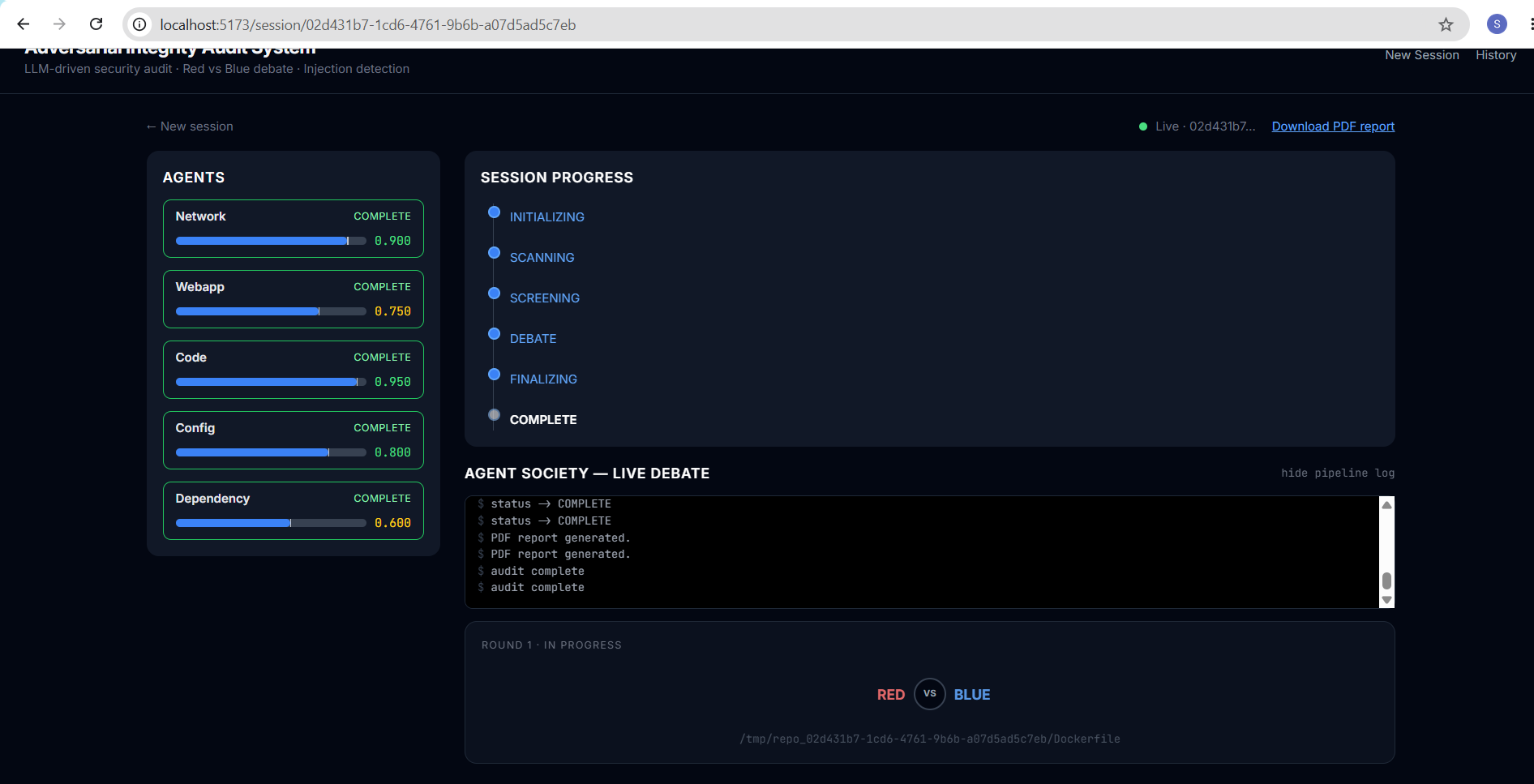The width and height of the screenshot is (1534, 784).
Task: Select the Dependency agent card
Action: (x=294, y=511)
